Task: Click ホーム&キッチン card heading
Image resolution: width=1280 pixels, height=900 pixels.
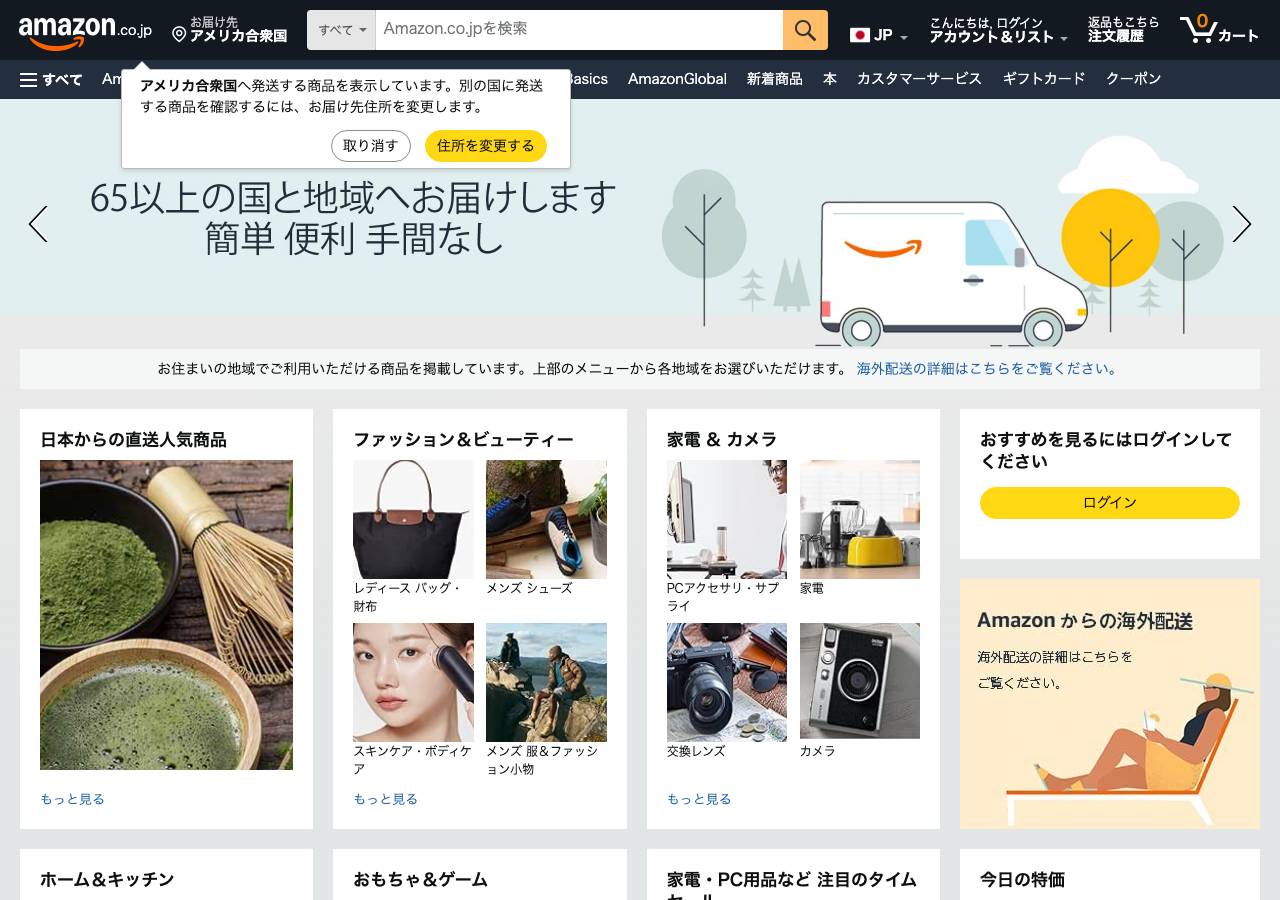Action: tap(107, 880)
